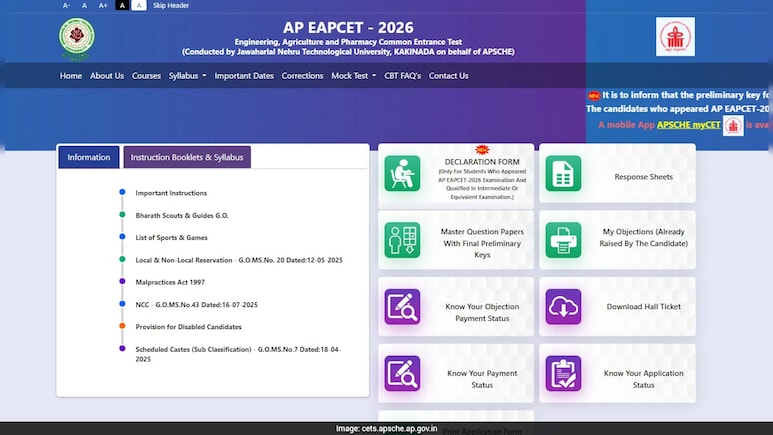
Task: Click the APSCHE myCET app icon
Action: tap(733, 125)
